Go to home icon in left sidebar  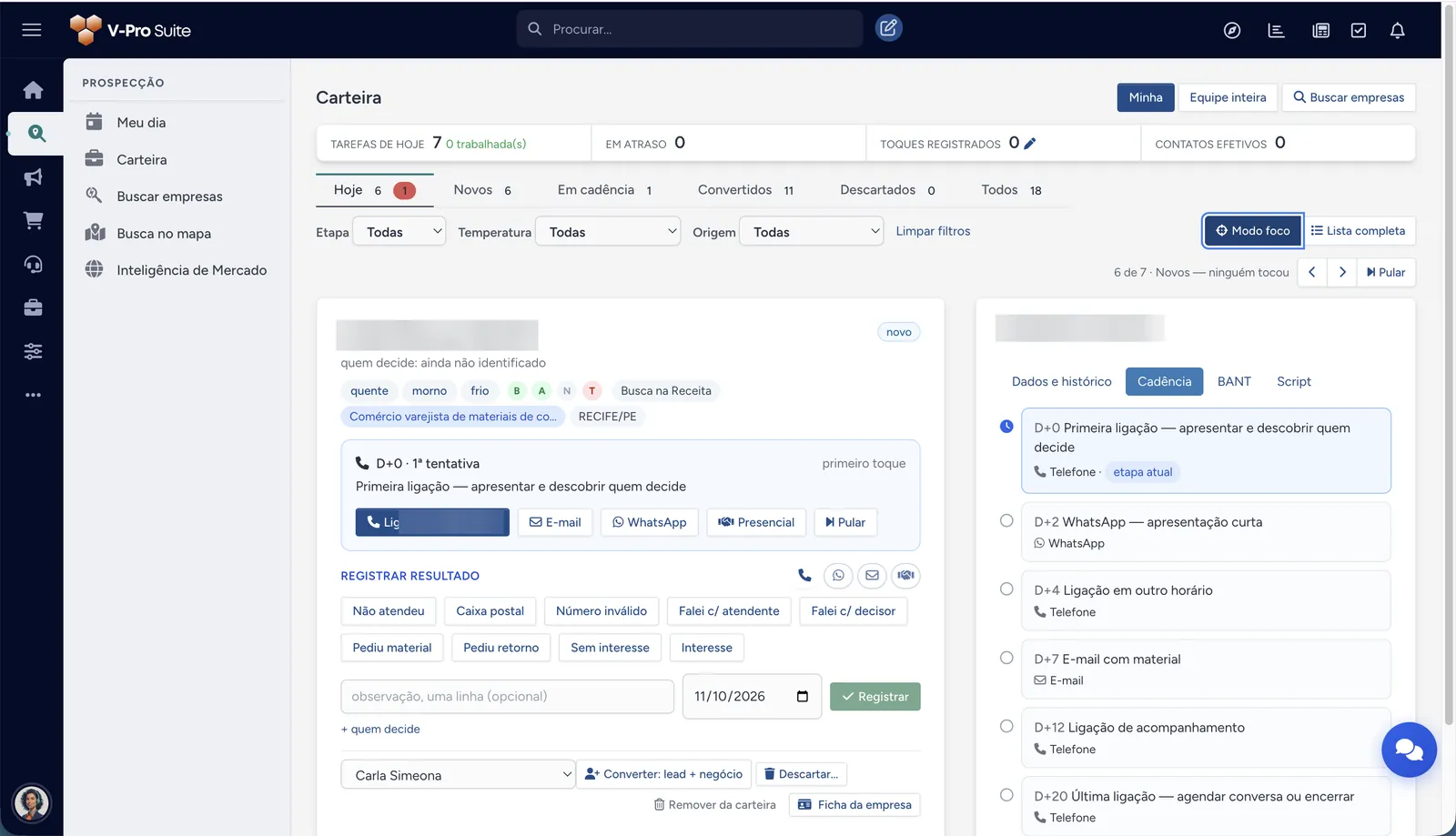[x=33, y=90]
